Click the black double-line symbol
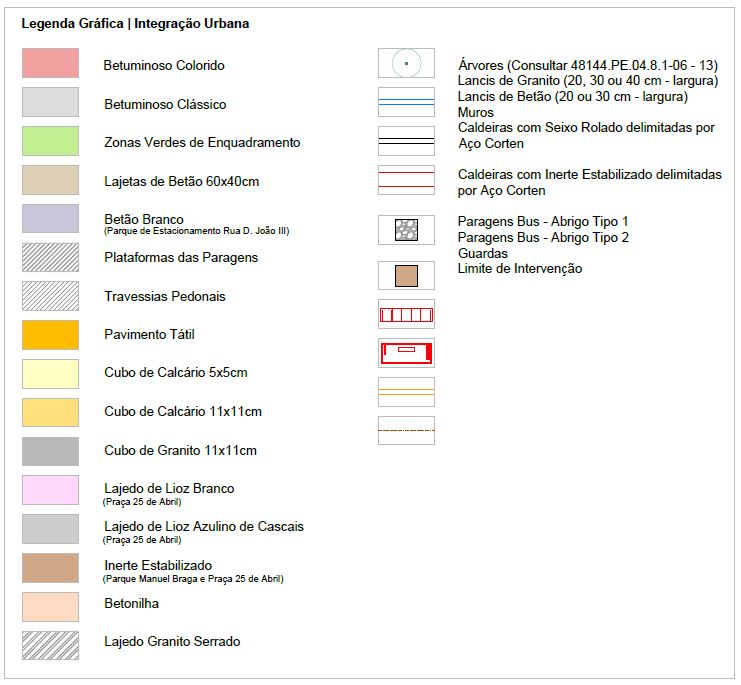Screen dimensions: 741x685 tap(406, 141)
